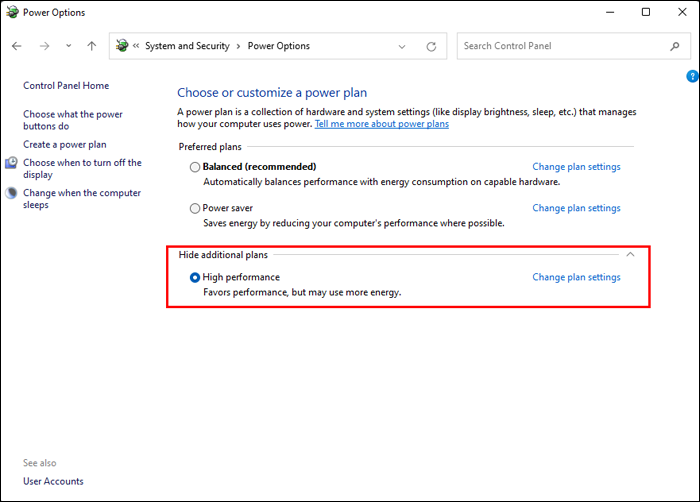
Task: Click System and Security breadcrumb
Action: (187, 46)
